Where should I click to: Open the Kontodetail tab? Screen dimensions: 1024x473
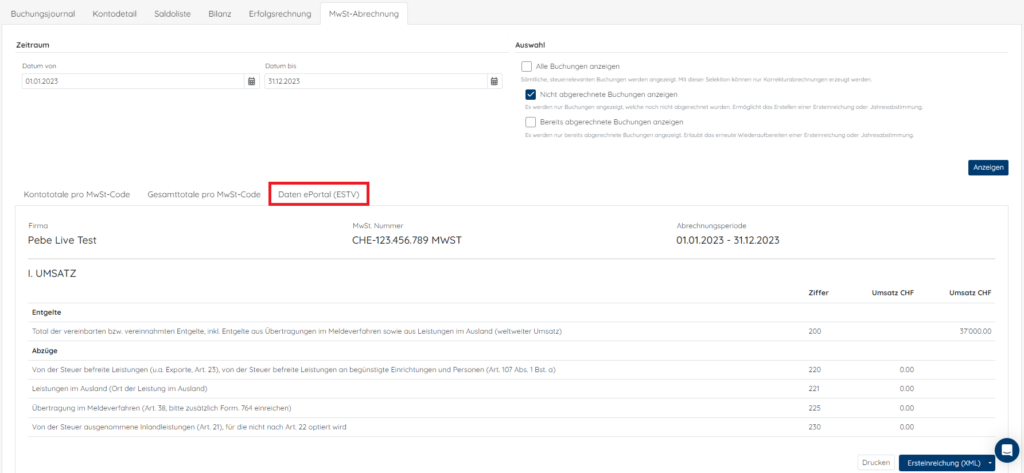point(114,14)
